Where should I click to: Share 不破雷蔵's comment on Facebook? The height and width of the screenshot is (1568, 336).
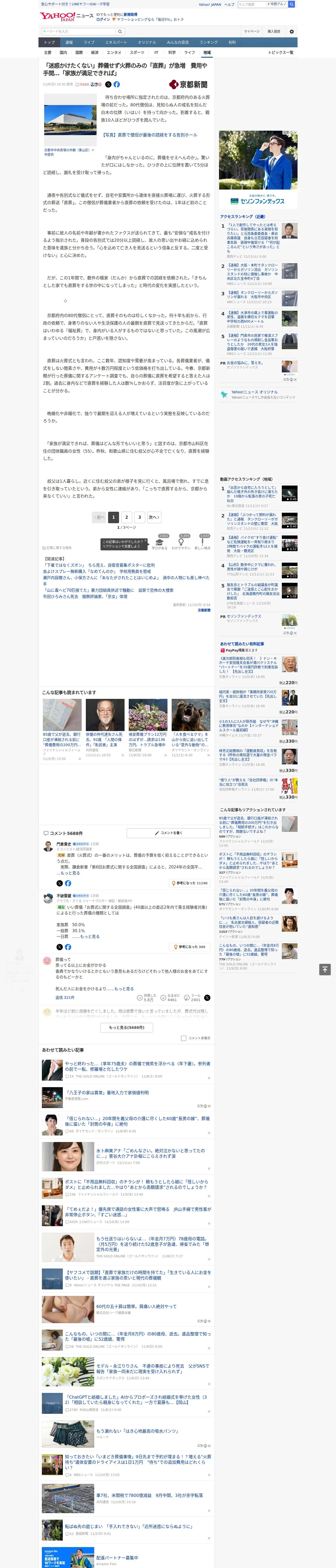(68, 947)
